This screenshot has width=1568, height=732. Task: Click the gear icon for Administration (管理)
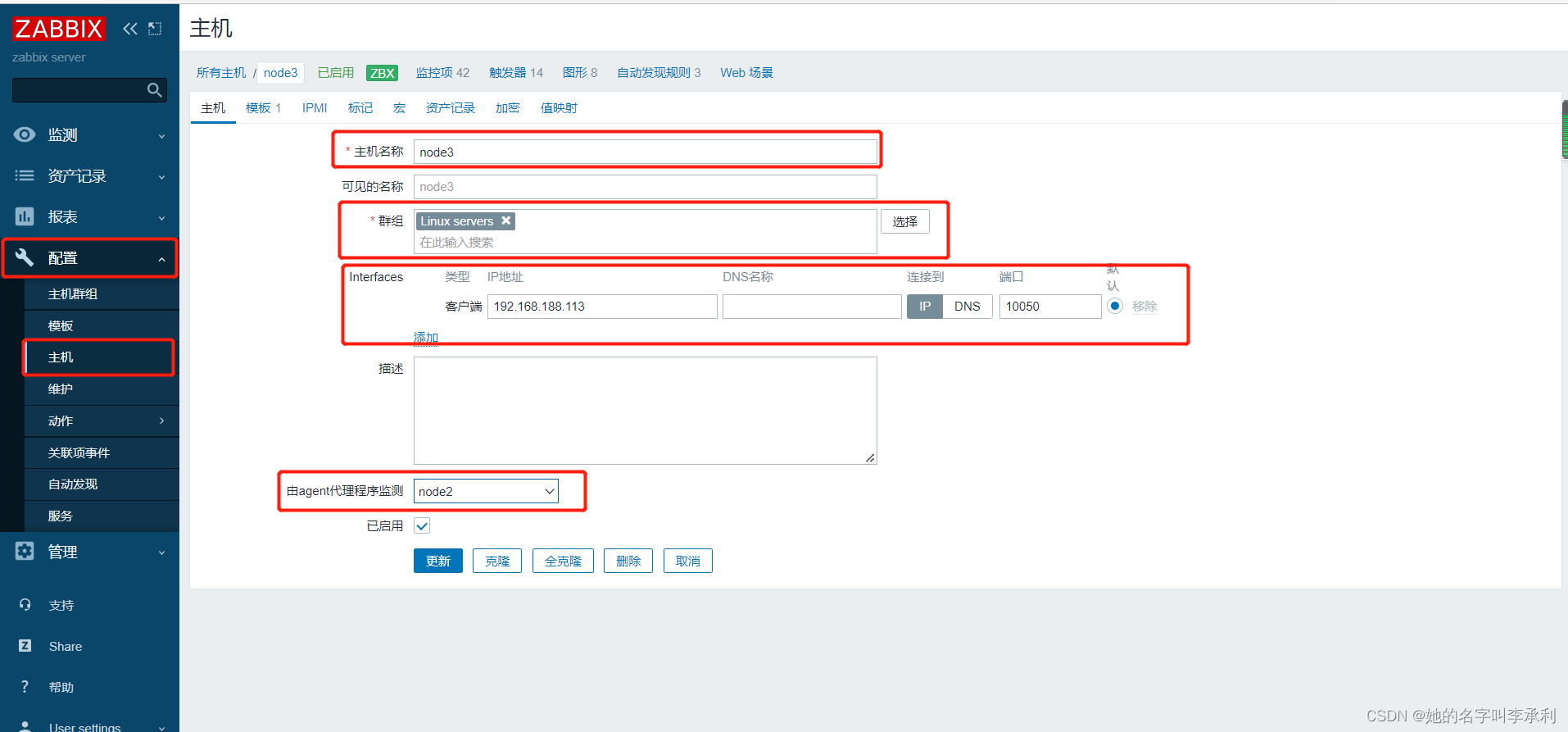click(x=25, y=552)
